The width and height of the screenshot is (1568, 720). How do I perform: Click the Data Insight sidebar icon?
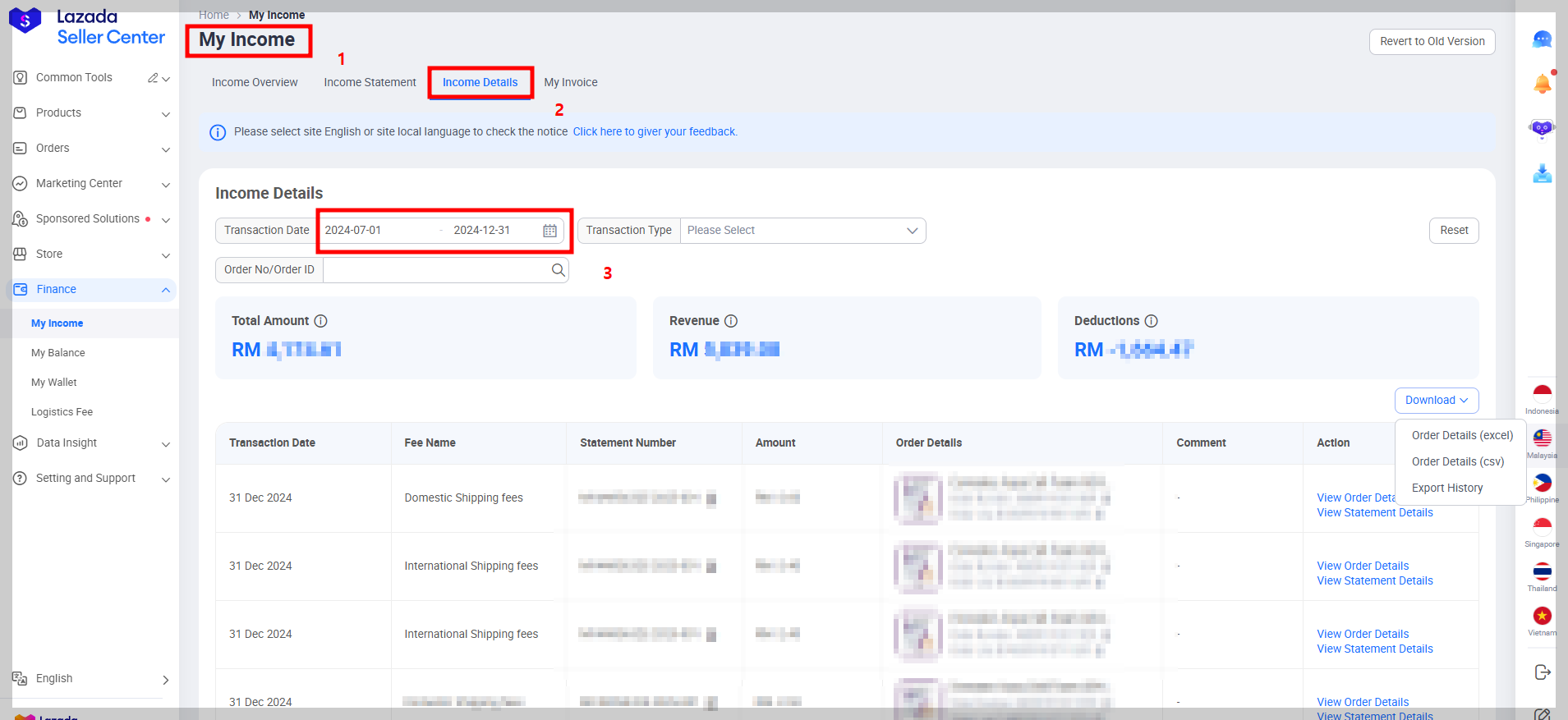coord(21,443)
